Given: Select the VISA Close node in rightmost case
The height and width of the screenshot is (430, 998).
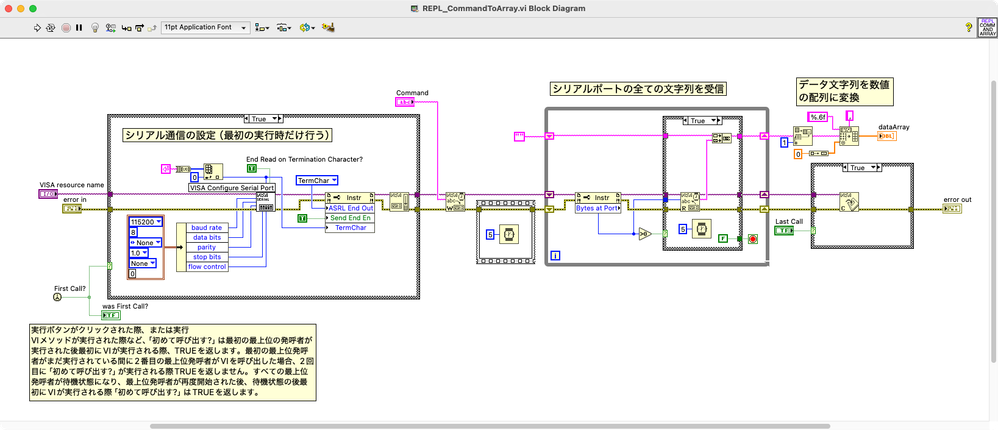Looking at the screenshot, I should 850,201.
